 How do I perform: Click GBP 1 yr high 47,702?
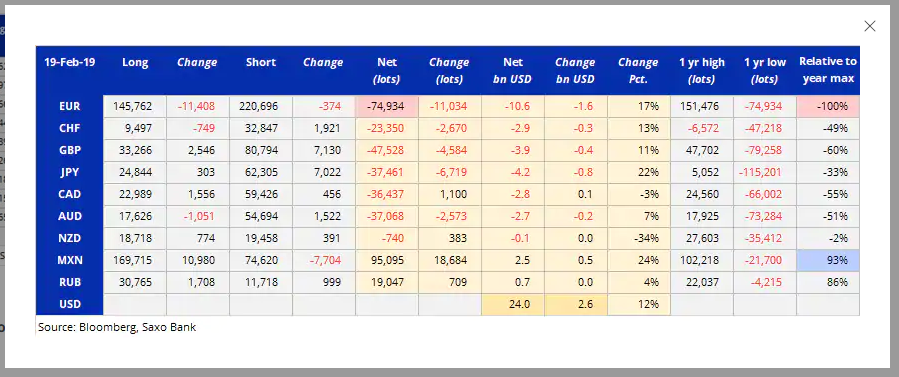702,150
